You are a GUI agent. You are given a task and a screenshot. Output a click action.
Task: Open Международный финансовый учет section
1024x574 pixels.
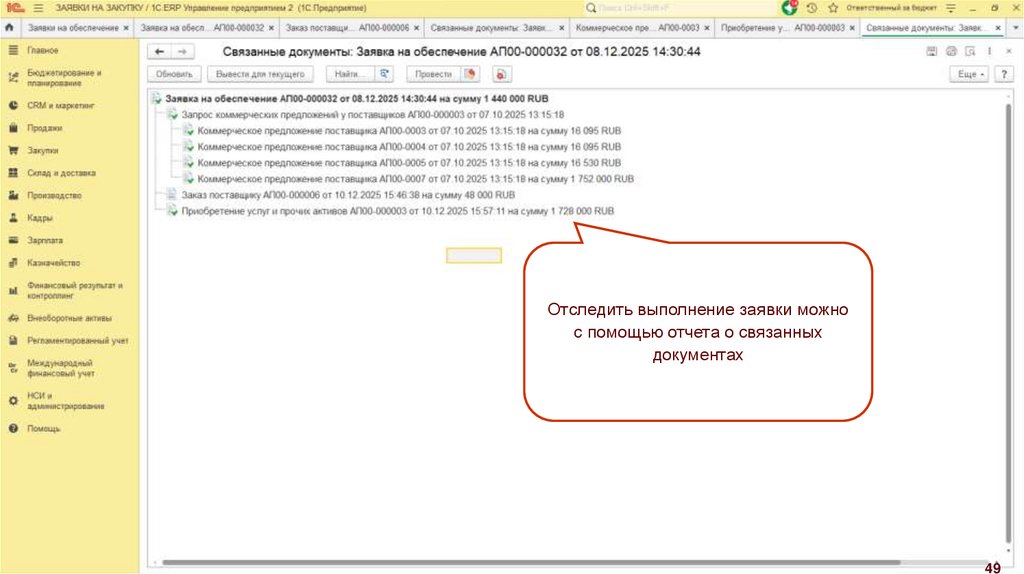[x=61, y=368]
